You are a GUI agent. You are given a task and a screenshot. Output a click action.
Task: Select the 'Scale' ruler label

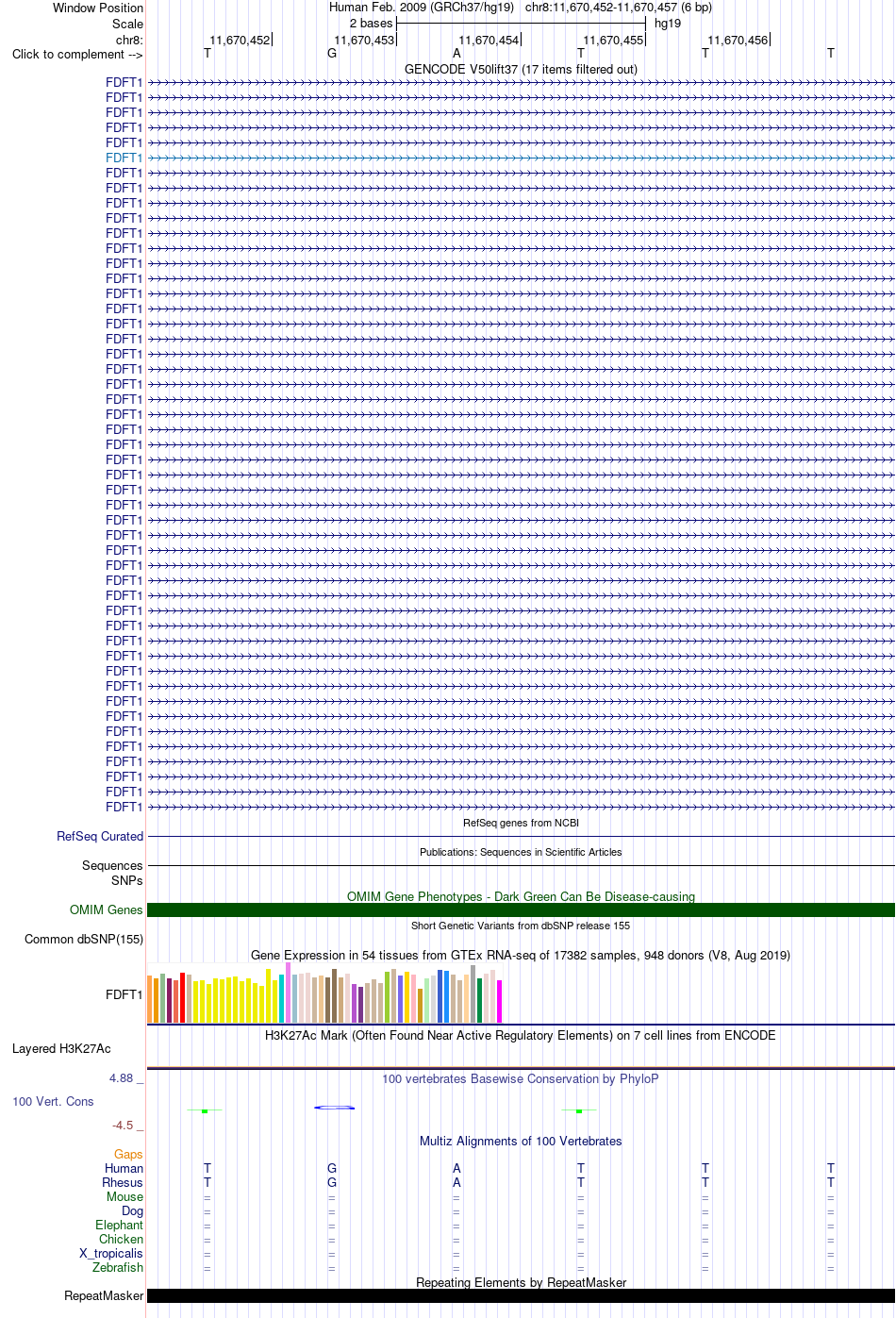[x=128, y=24]
